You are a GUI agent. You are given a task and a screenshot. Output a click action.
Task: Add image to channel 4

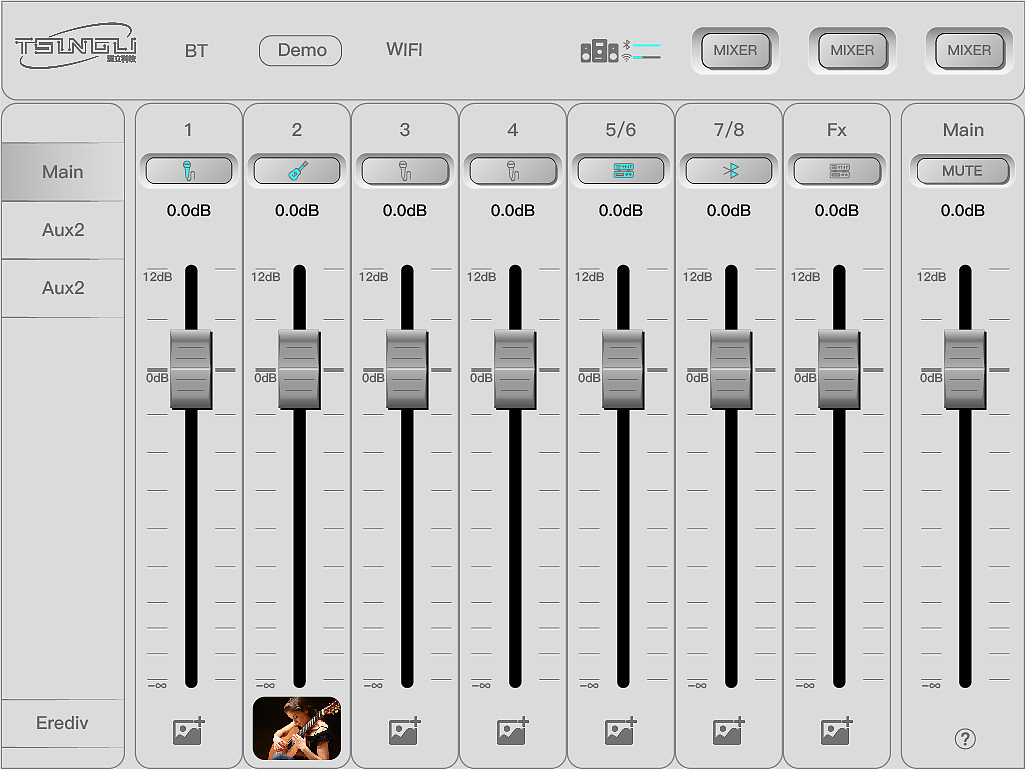pos(512,731)
